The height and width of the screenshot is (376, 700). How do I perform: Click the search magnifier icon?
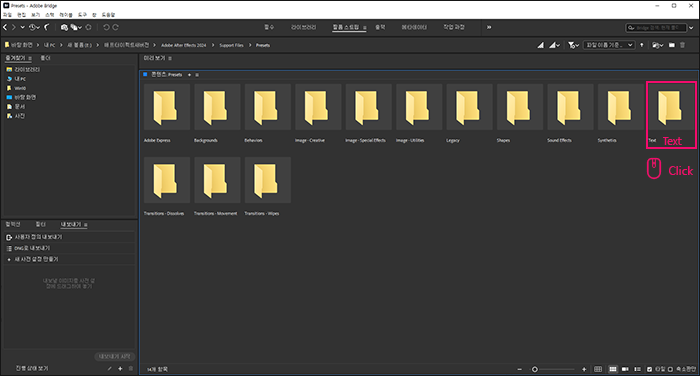[x=631, y=28]
